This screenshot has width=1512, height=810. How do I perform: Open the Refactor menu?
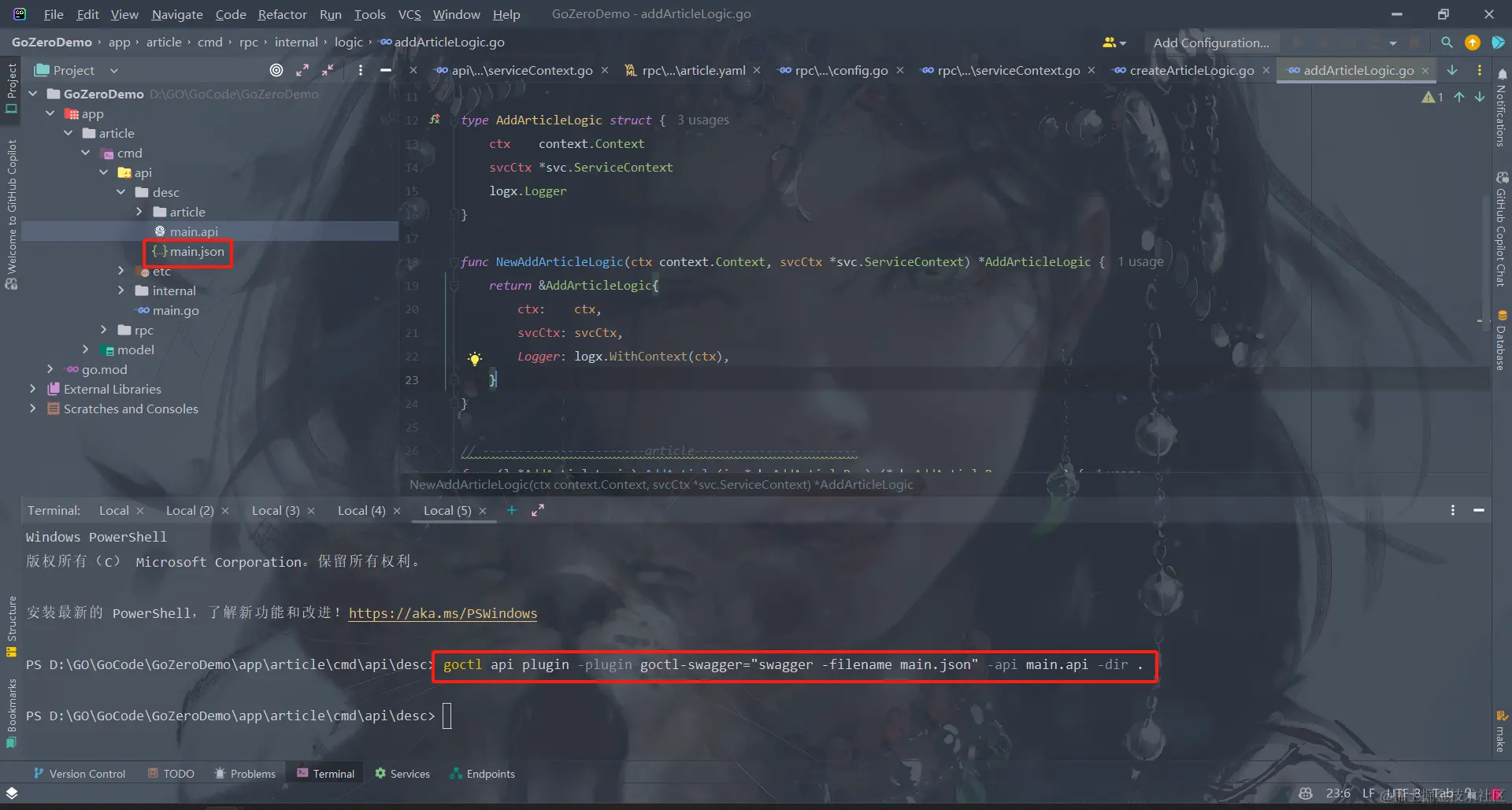point(282,14)
